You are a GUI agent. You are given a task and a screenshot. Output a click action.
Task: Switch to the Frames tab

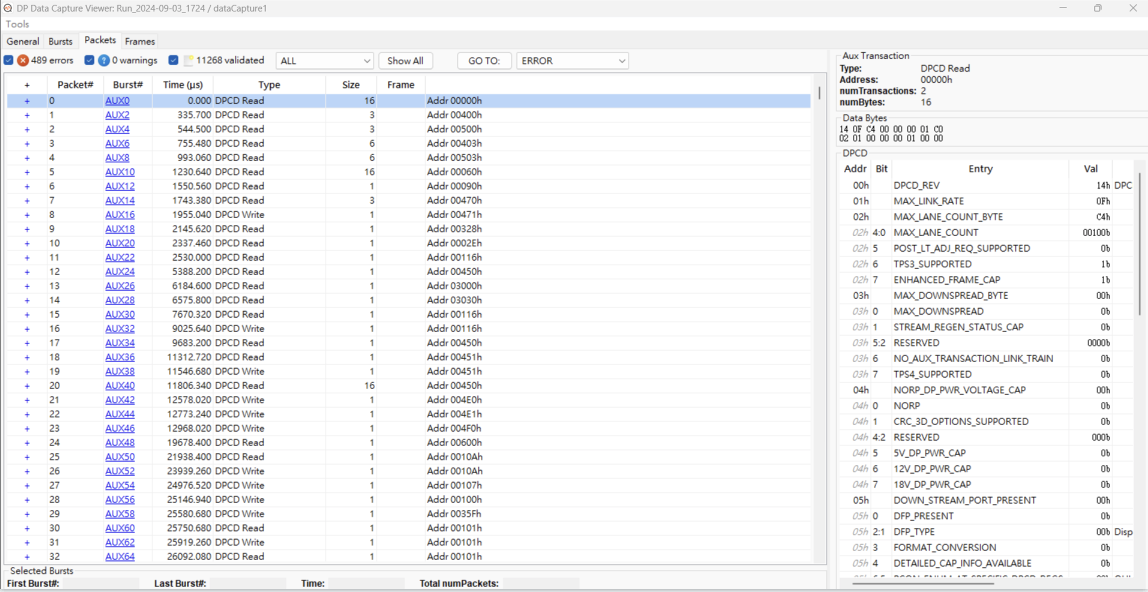(140, 41)
